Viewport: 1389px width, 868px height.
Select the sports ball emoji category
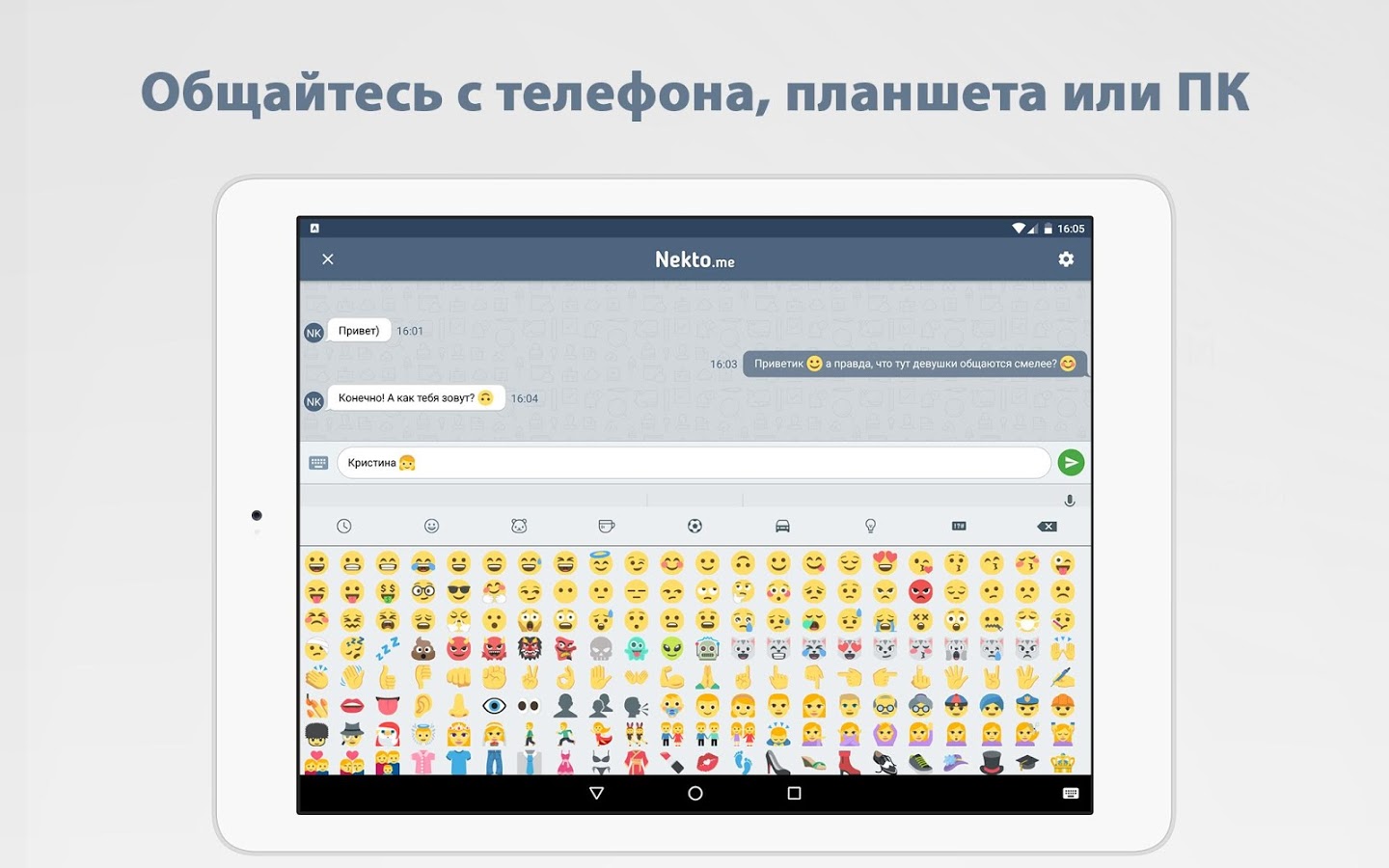coord(694,526)
